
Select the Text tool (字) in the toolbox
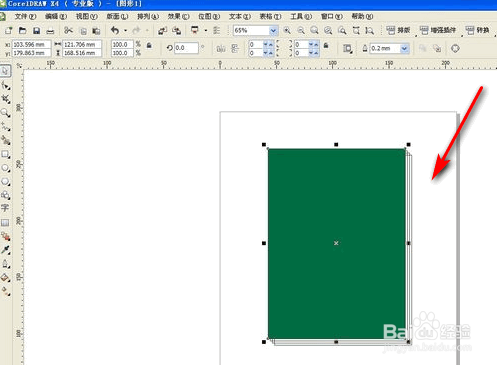click(x=5, y=208)
